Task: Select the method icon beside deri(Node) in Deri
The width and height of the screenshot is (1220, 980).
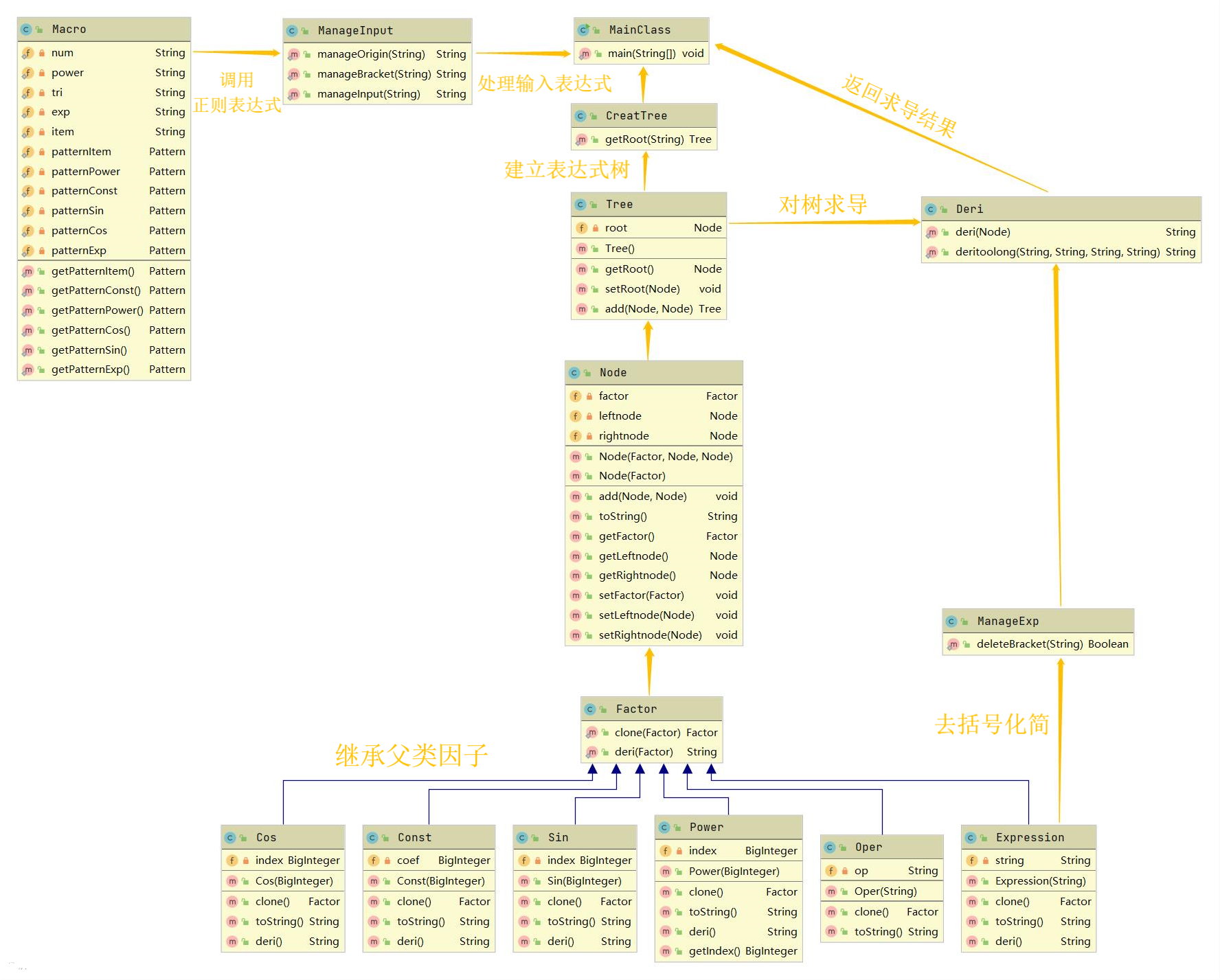Action: click(932, 232)
